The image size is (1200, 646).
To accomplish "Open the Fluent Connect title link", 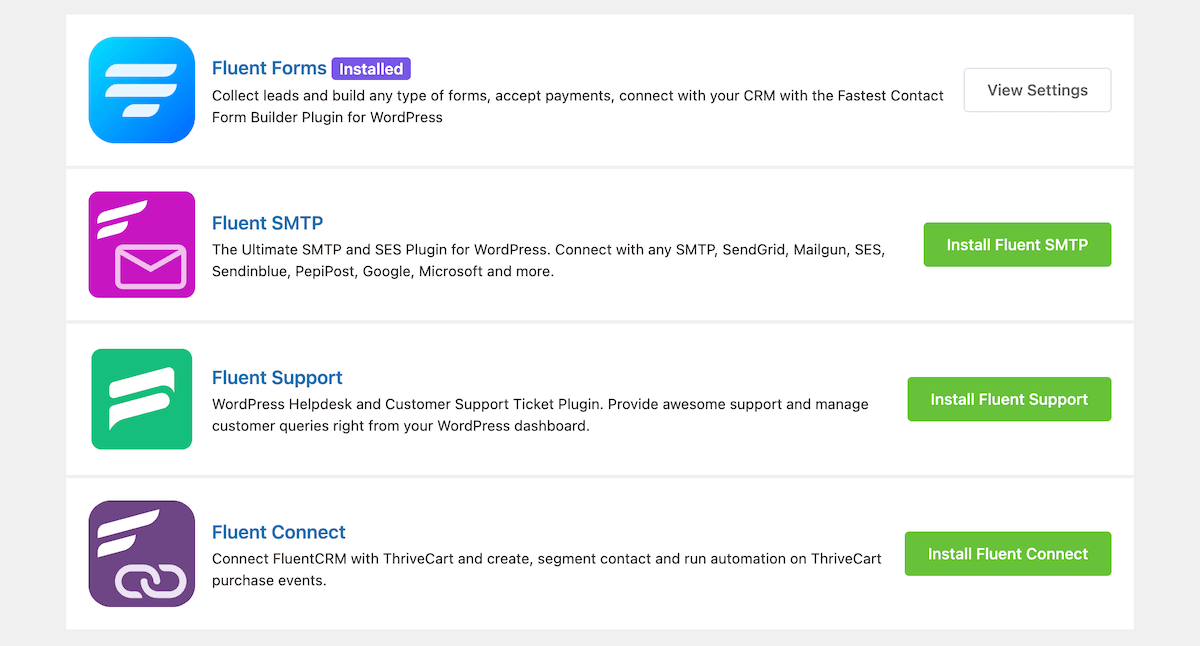I will [279, 532].
